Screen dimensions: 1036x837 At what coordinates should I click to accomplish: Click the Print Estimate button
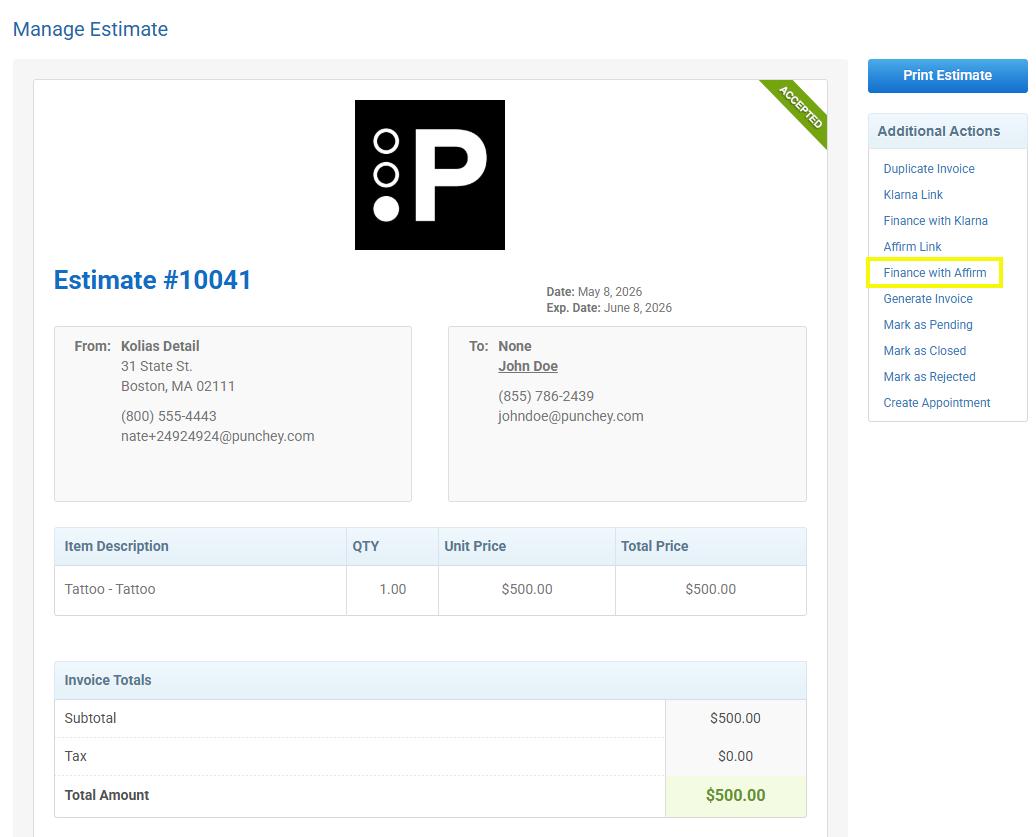pos(947,75)
